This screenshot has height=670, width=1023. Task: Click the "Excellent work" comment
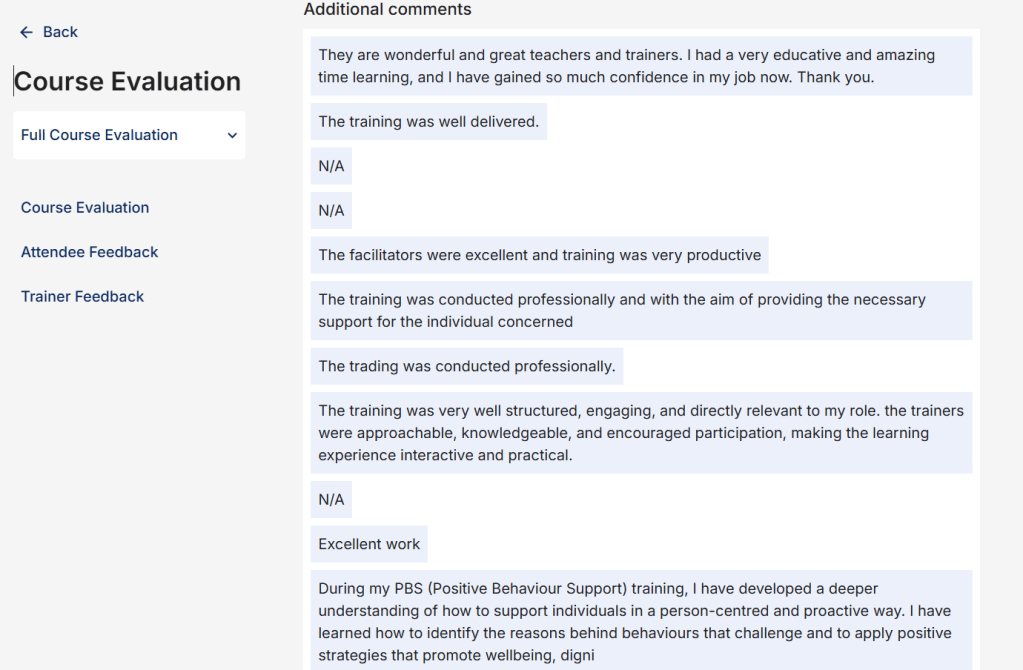[x=369, y=544]
